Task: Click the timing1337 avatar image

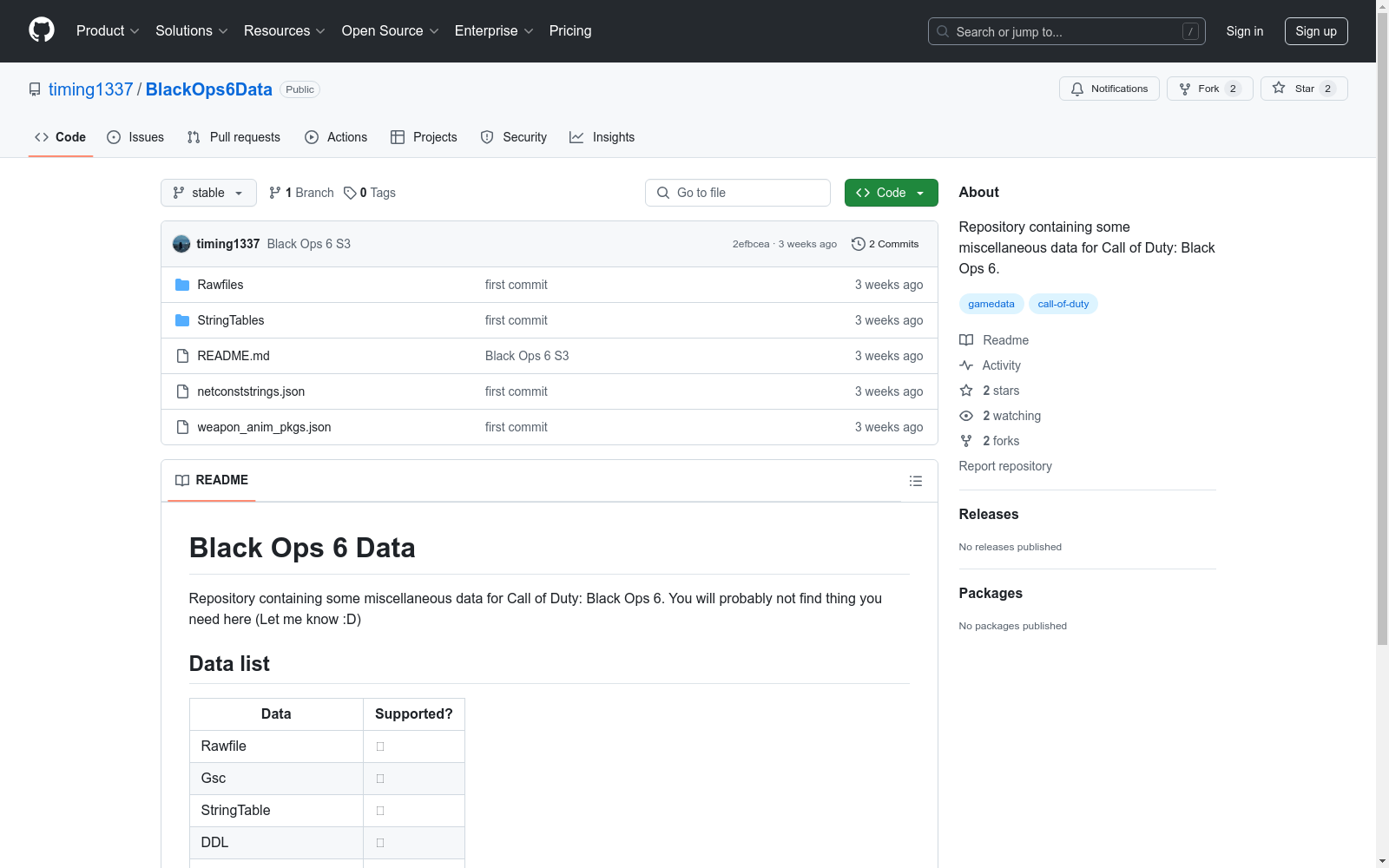Action: pyautogui.click(x=181, y=244)
